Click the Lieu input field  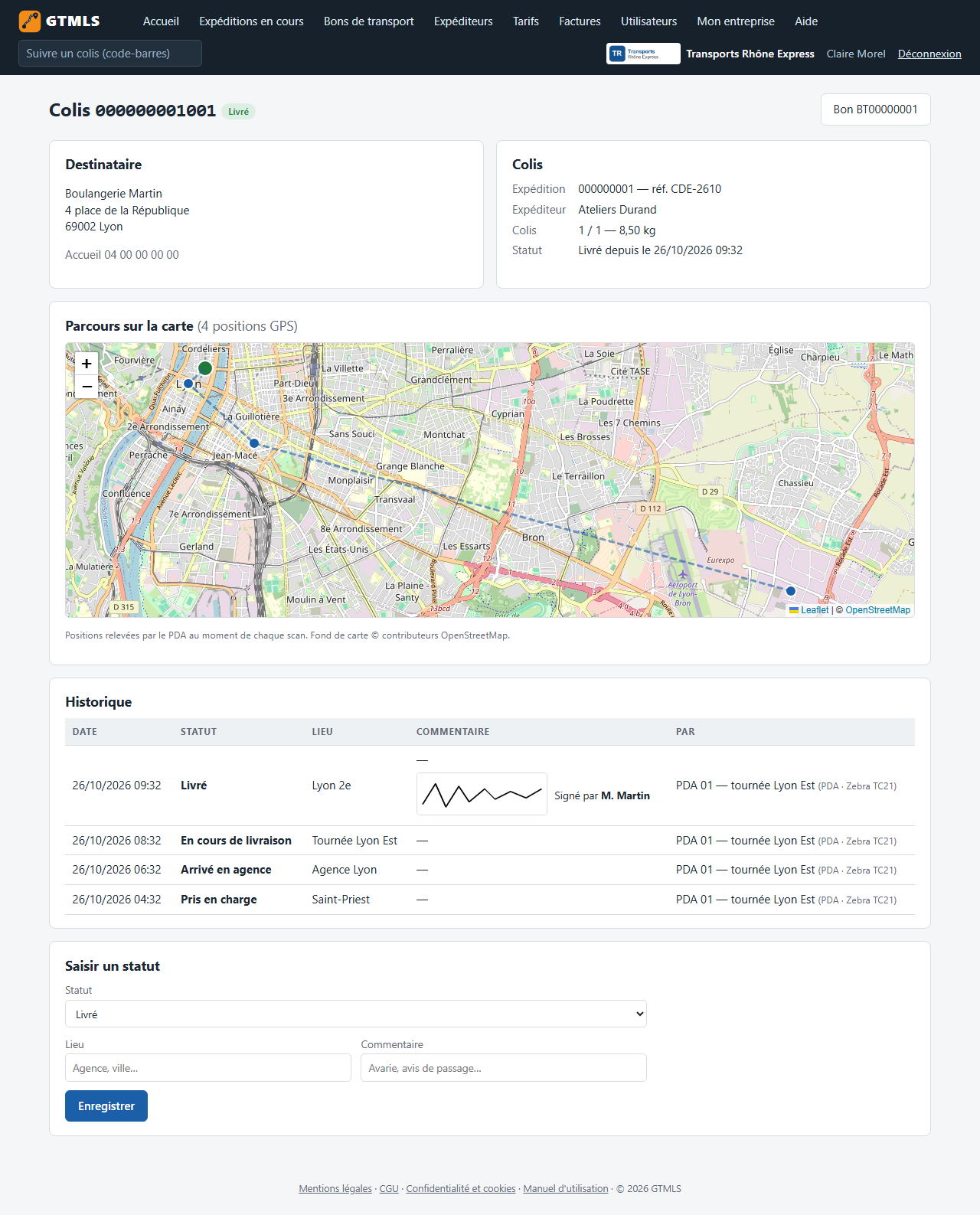(208, 1068)
